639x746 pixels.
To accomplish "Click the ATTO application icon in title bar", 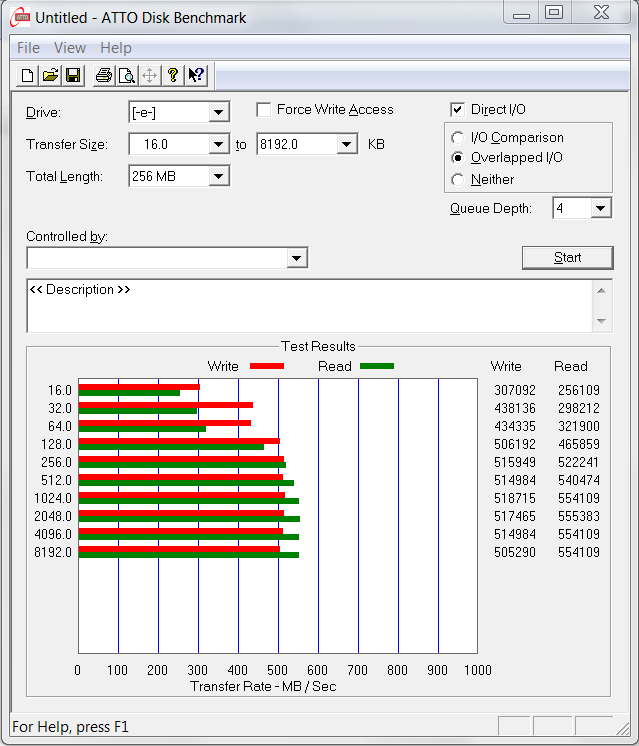I will pyautogui.click(x=20, y=17).
